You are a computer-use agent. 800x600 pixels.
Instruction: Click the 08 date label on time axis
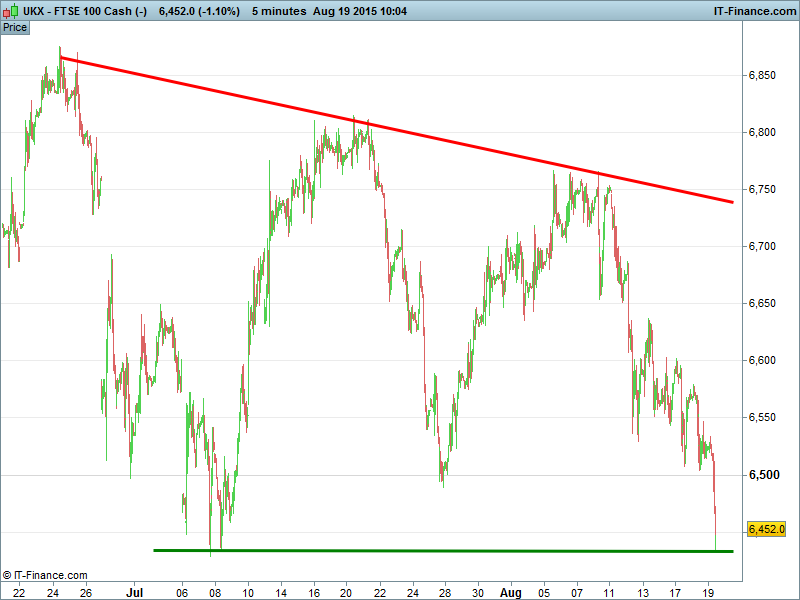point(215,593)
